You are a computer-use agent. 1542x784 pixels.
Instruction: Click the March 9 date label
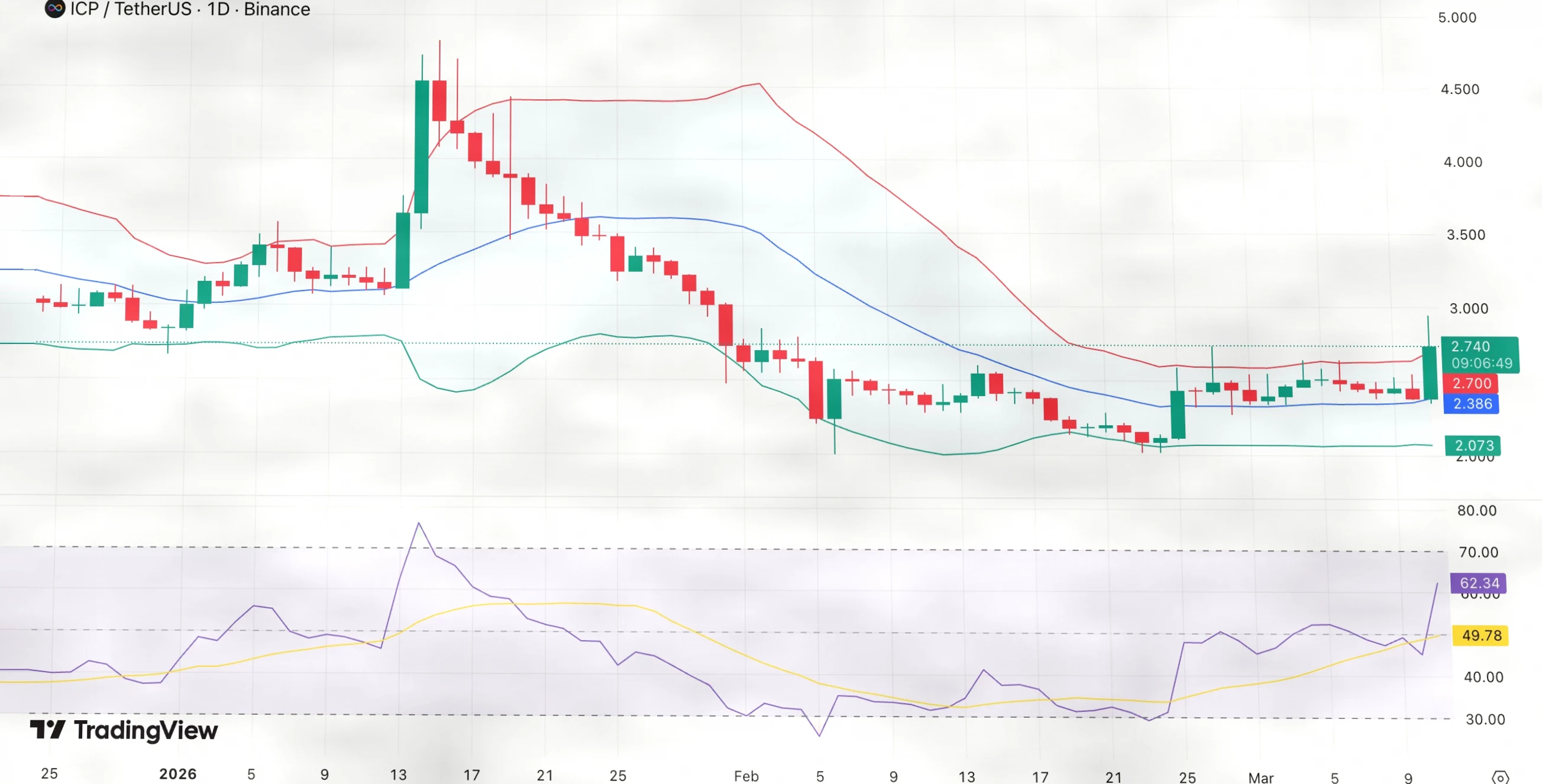pyautogui.click(x=1408, y=777)
